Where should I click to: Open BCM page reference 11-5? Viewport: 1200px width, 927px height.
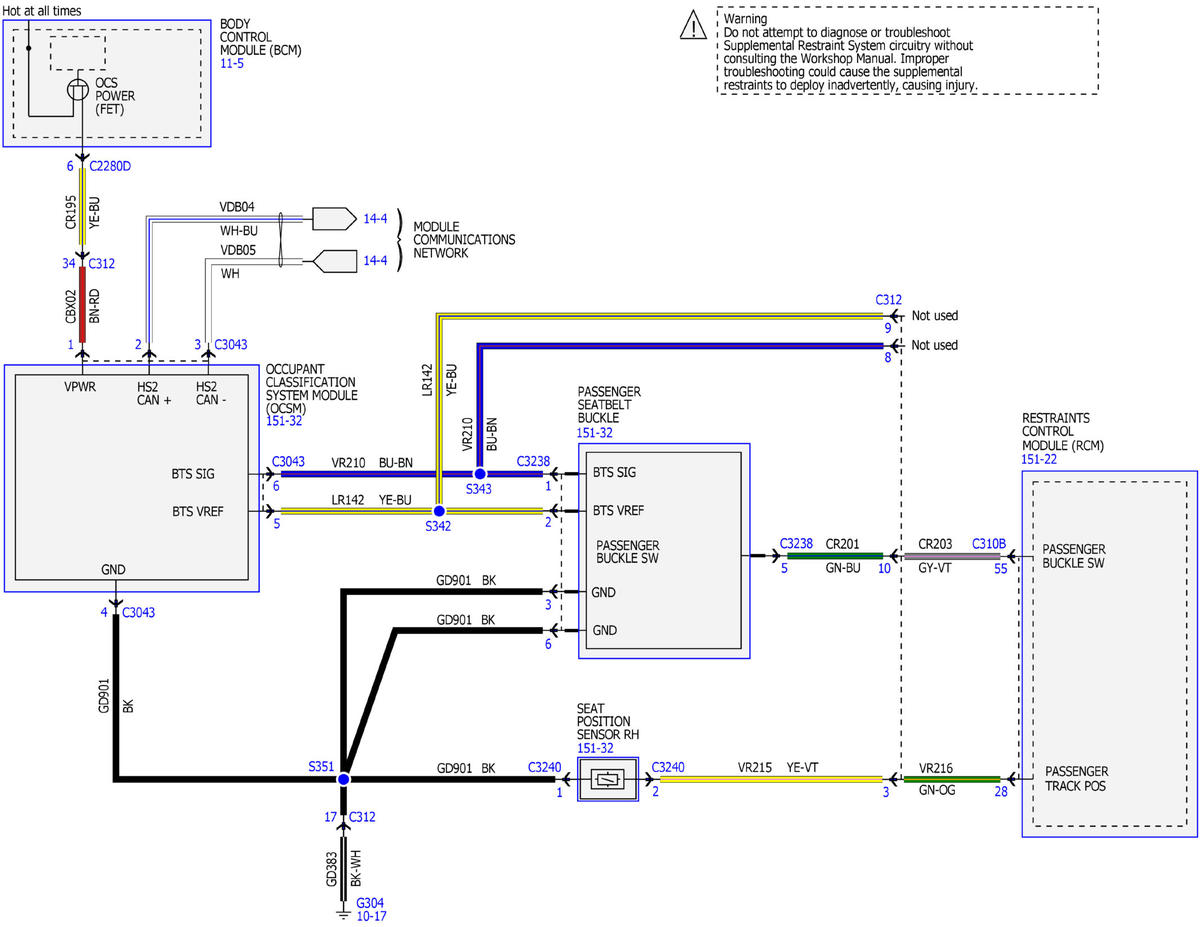pos(231,63)
